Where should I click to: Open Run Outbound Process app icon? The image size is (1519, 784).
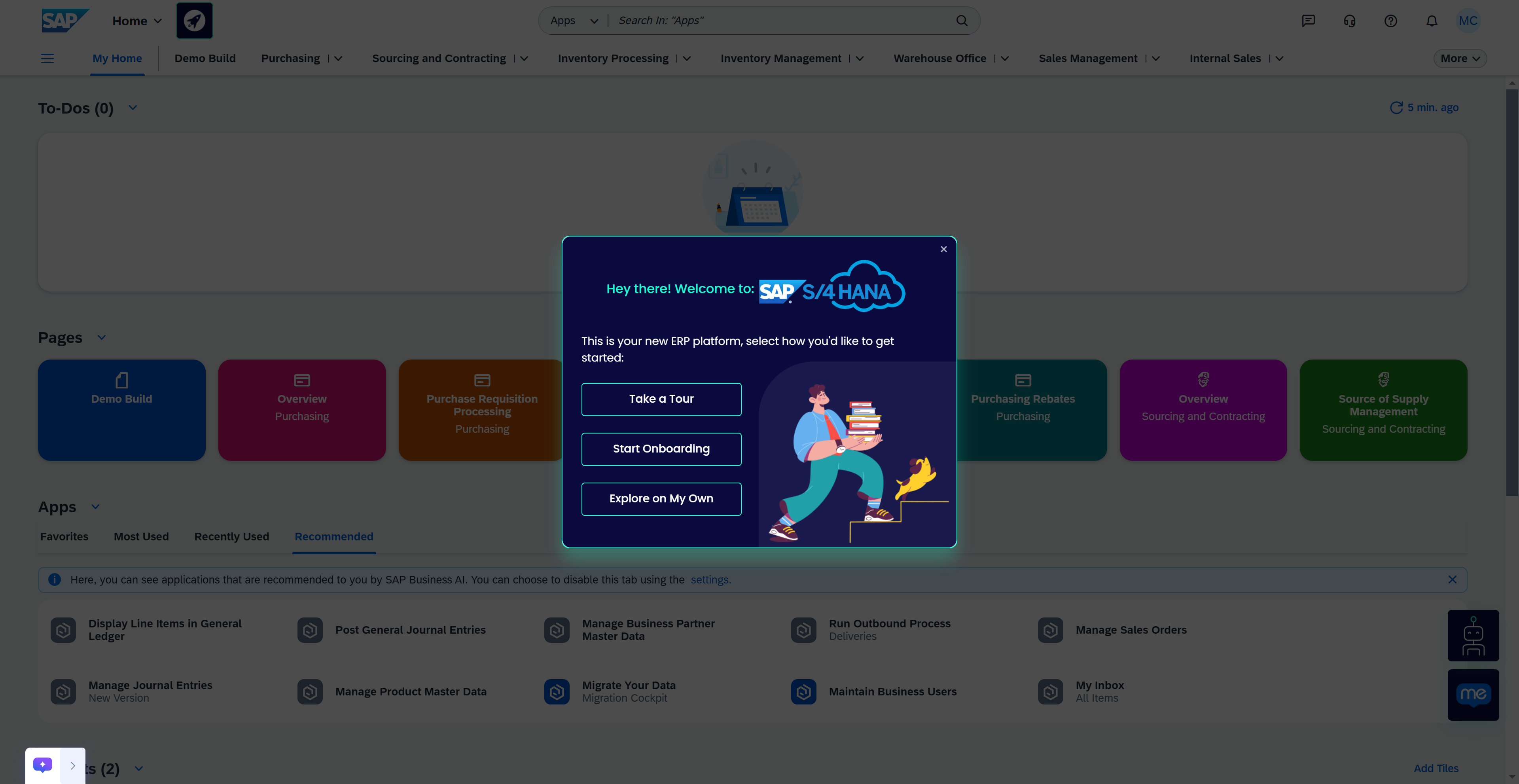click(804, 630)
